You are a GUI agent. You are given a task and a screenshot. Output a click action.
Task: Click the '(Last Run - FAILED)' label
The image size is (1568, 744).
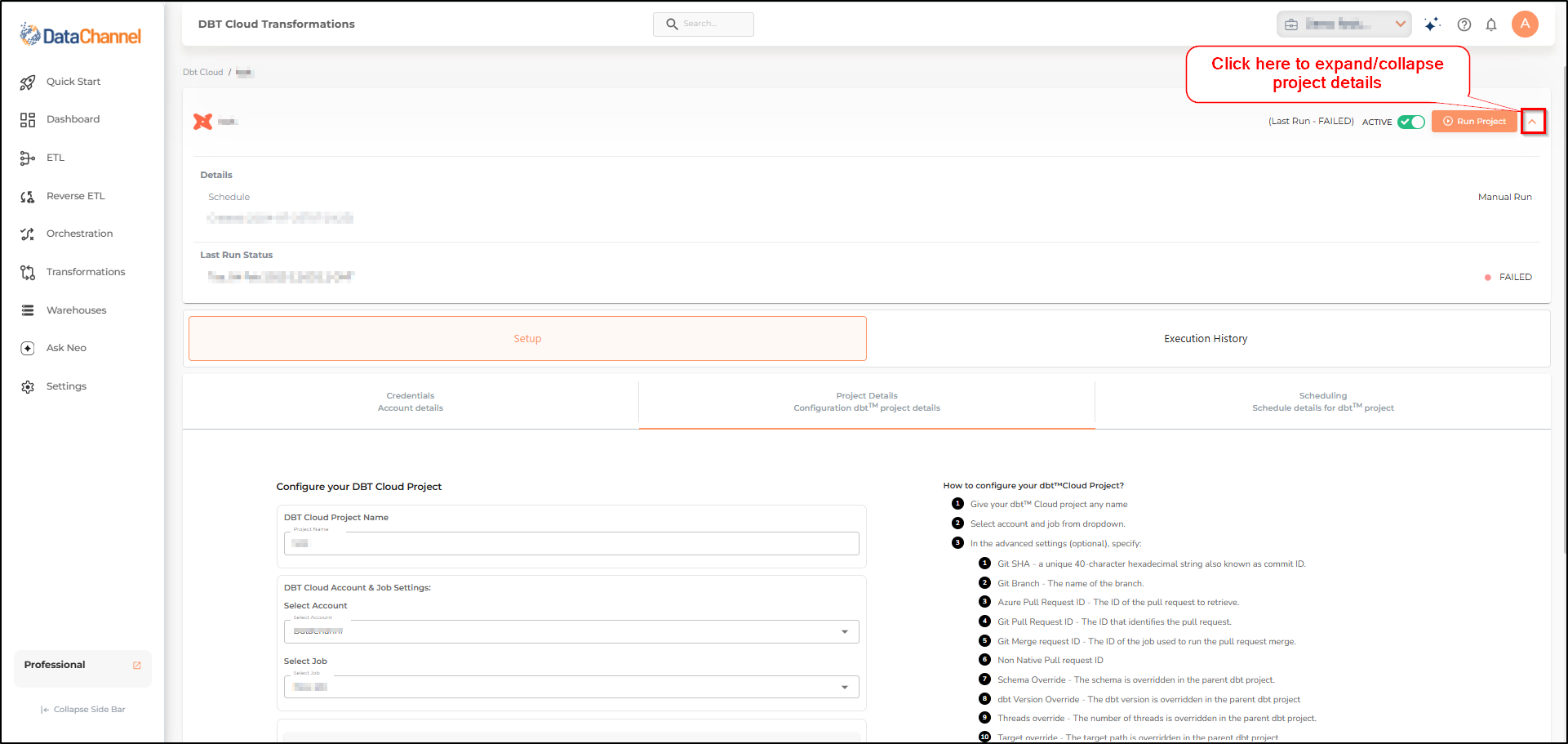(1311, 122)
